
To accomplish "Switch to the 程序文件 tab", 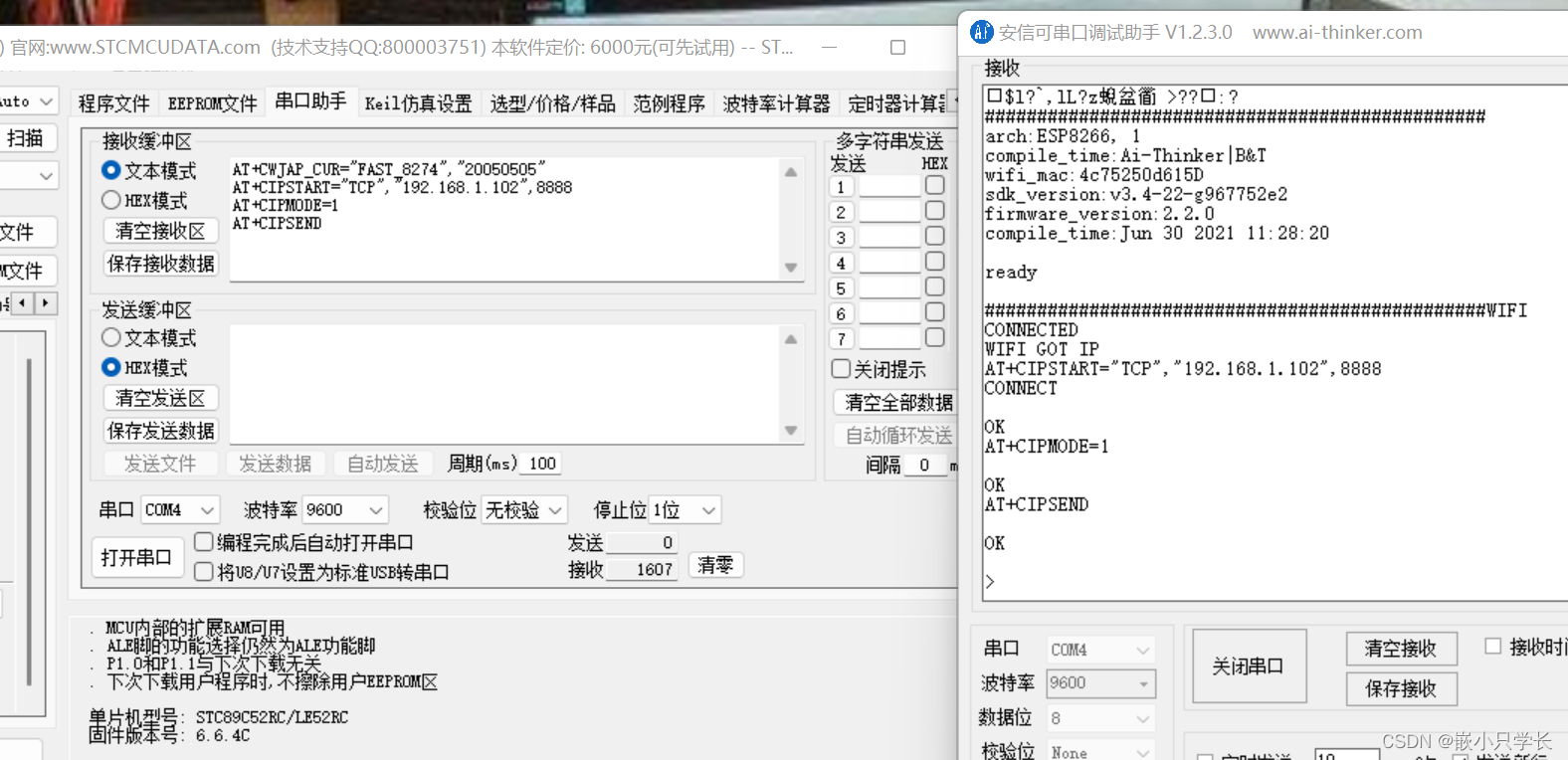I will point(113,103).
